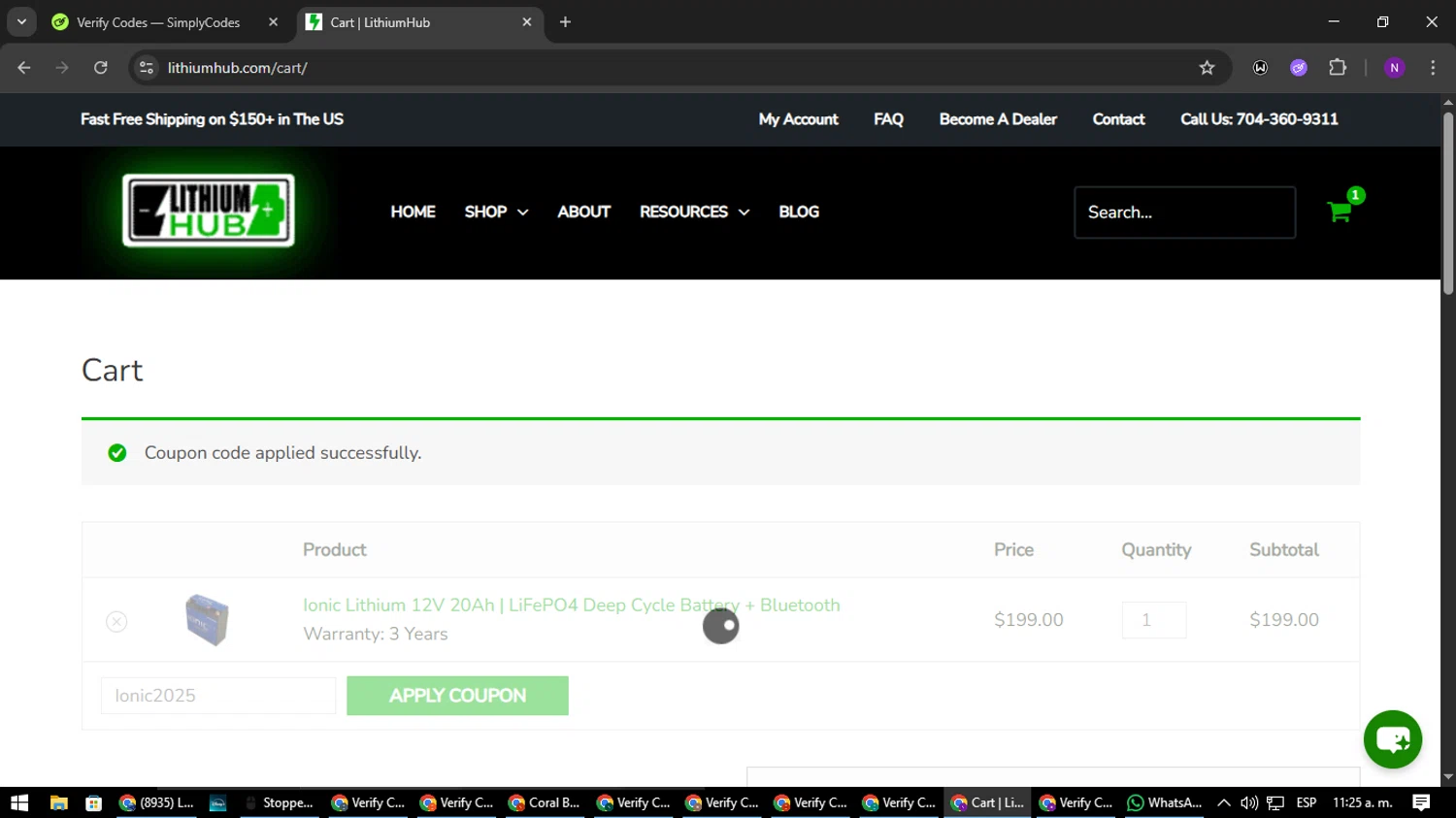
Task: Click the browser reload button
Action: pyautogui.click(x=101, y=68)
